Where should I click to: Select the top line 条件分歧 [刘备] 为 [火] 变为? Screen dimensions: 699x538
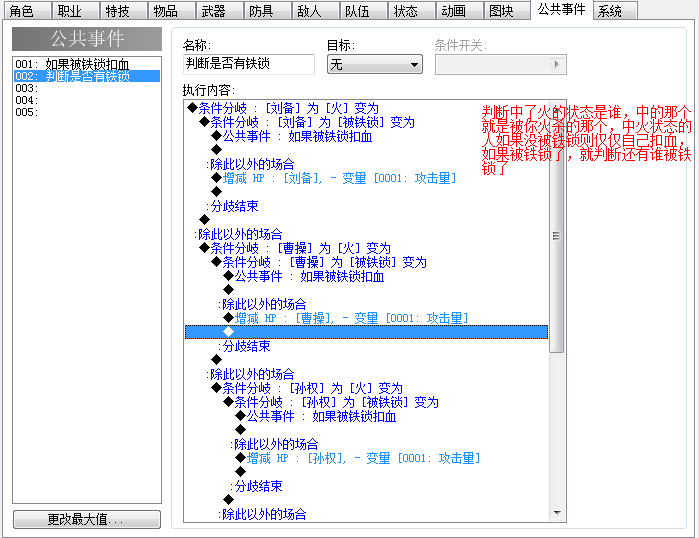366,108
